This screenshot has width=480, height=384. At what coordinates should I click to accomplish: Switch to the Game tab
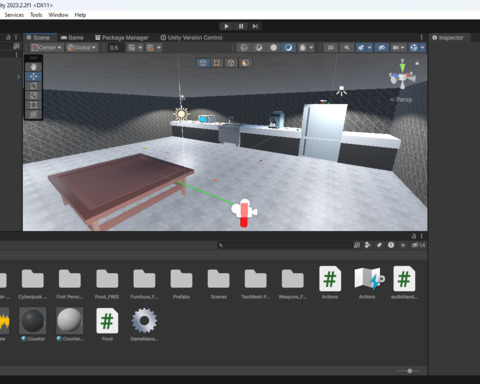[72, 38]
